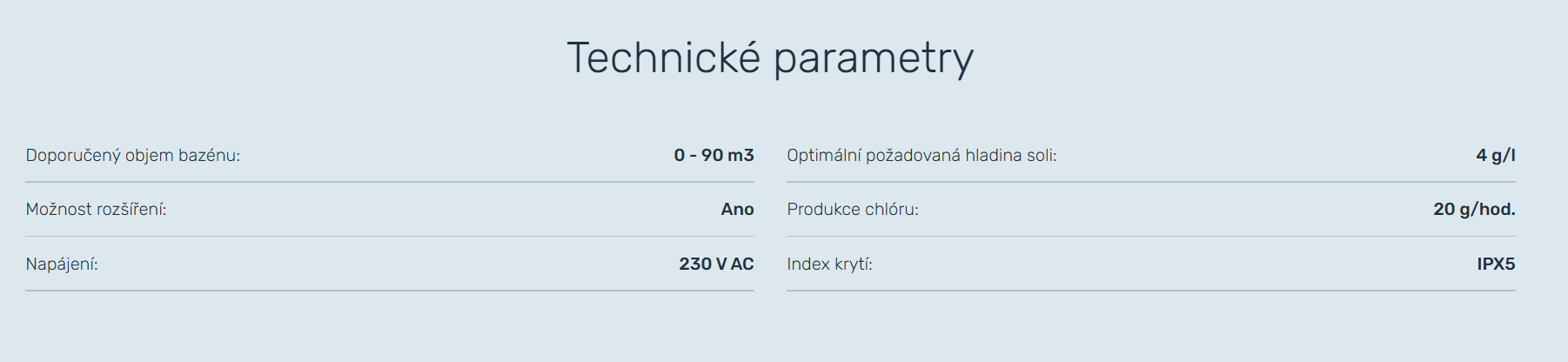
Task: Click the divider line under "Index krytí"
Action: (1150, 291)
